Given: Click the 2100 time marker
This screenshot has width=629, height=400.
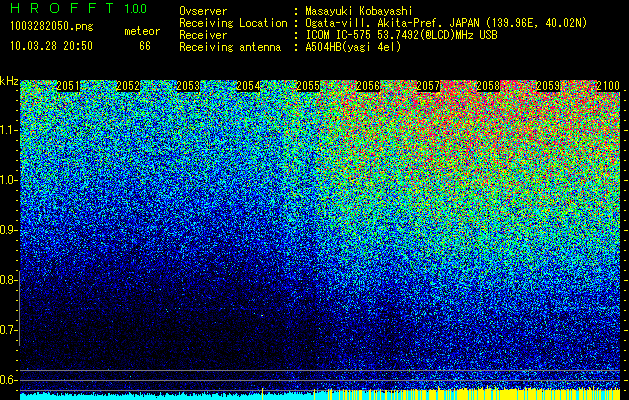Looking at the screenshot, I should point(608,86).
